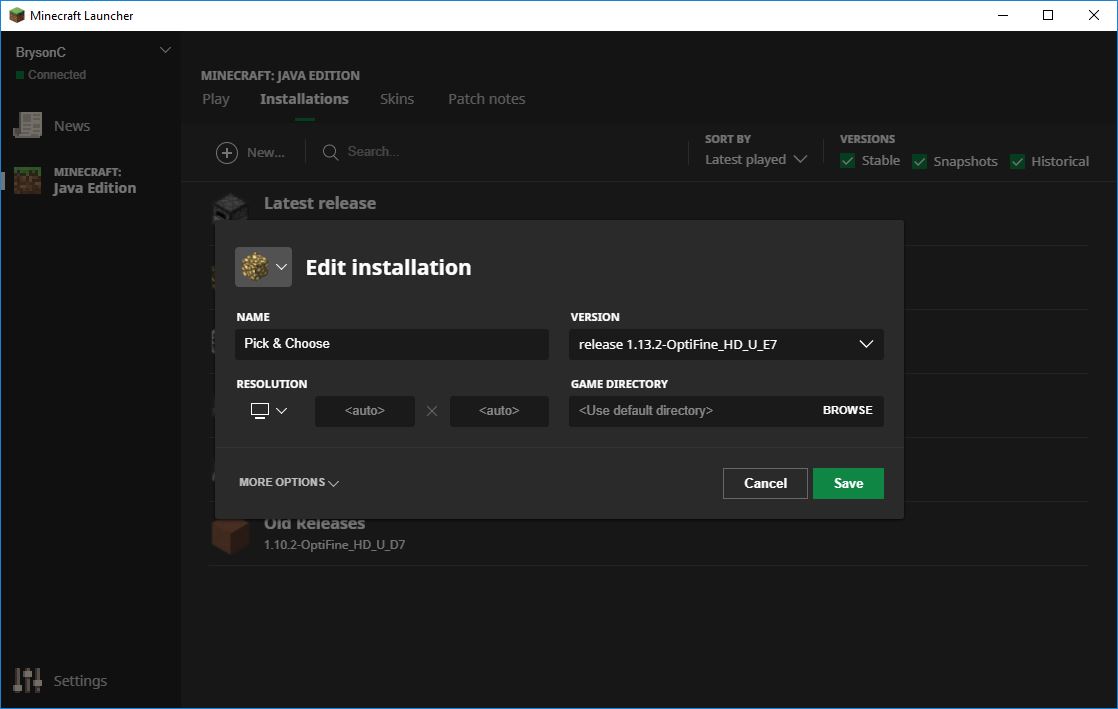Toggle the Historical versions checkbox
This screenshot has width=1118, height=709.
(x=1017, y=161)
